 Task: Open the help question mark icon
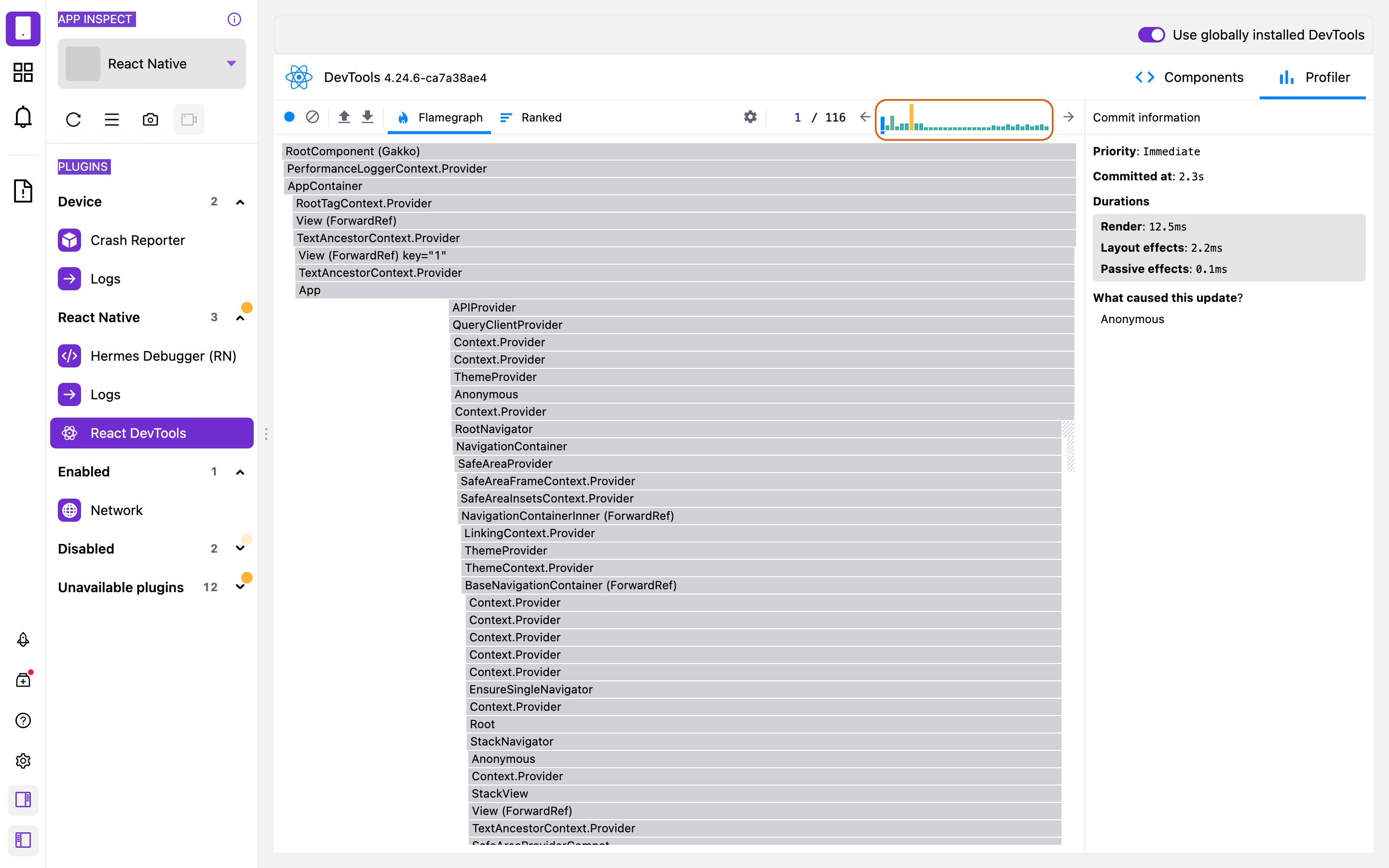(23, 720)
